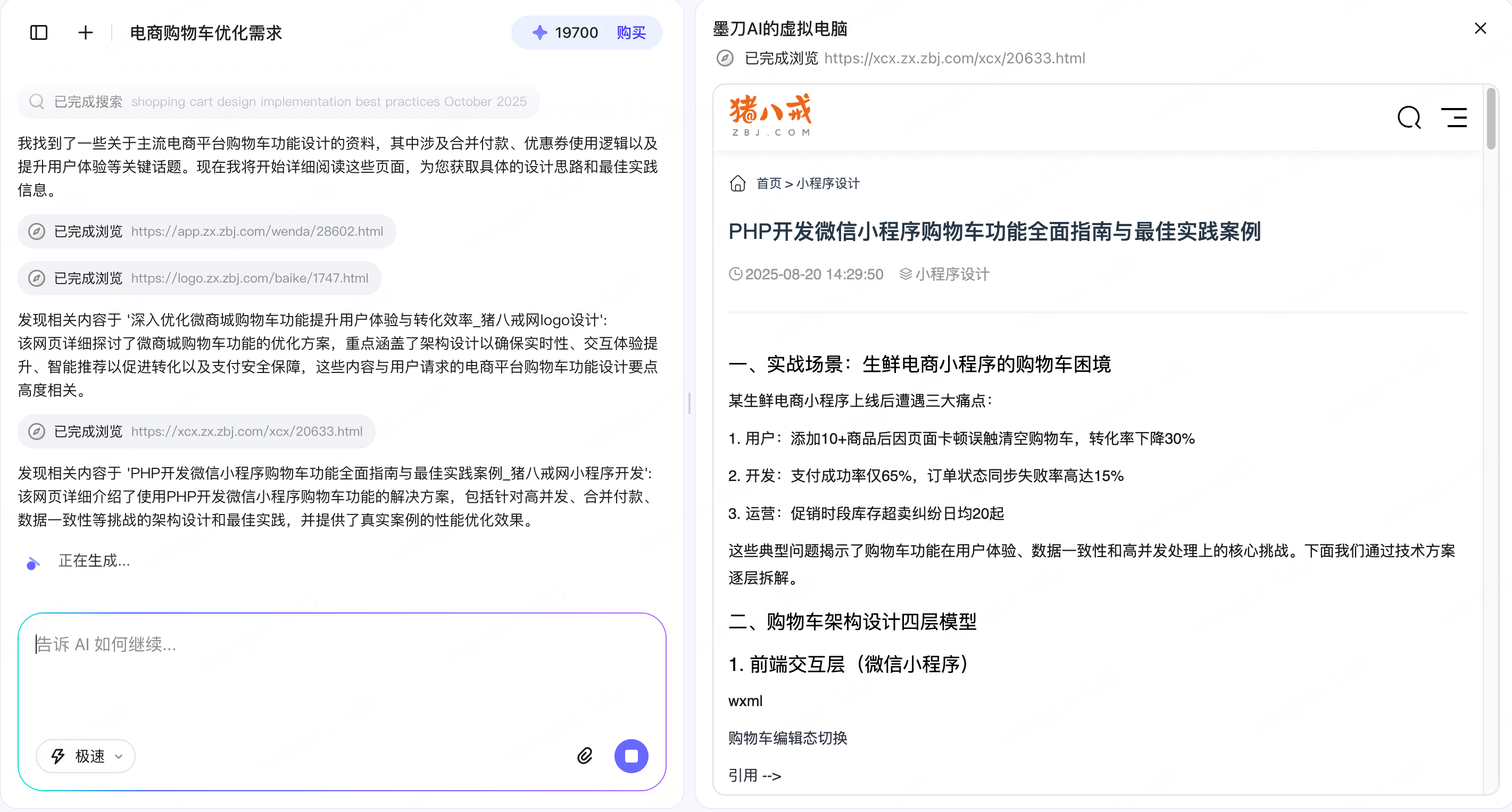Click the home icon in the breadcrumb

(738, 183)
